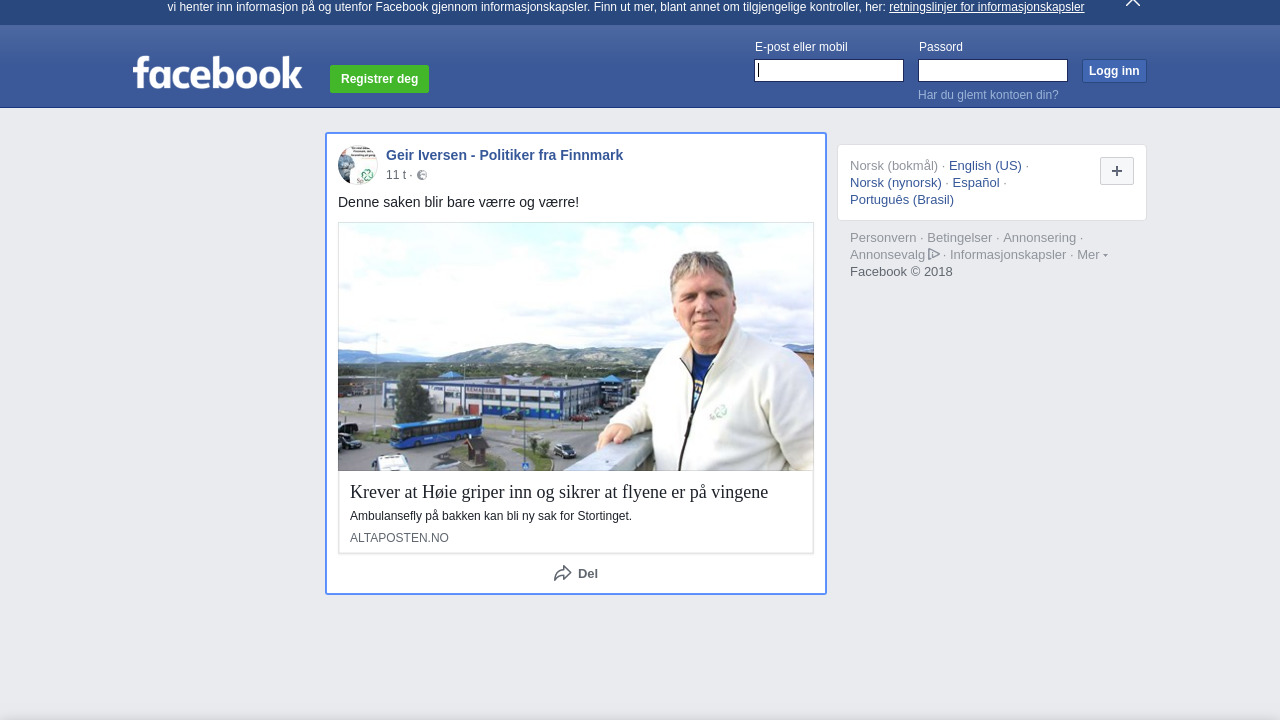Switch language to English (US)
1280x720 pixels.
[x=985, y=166]
